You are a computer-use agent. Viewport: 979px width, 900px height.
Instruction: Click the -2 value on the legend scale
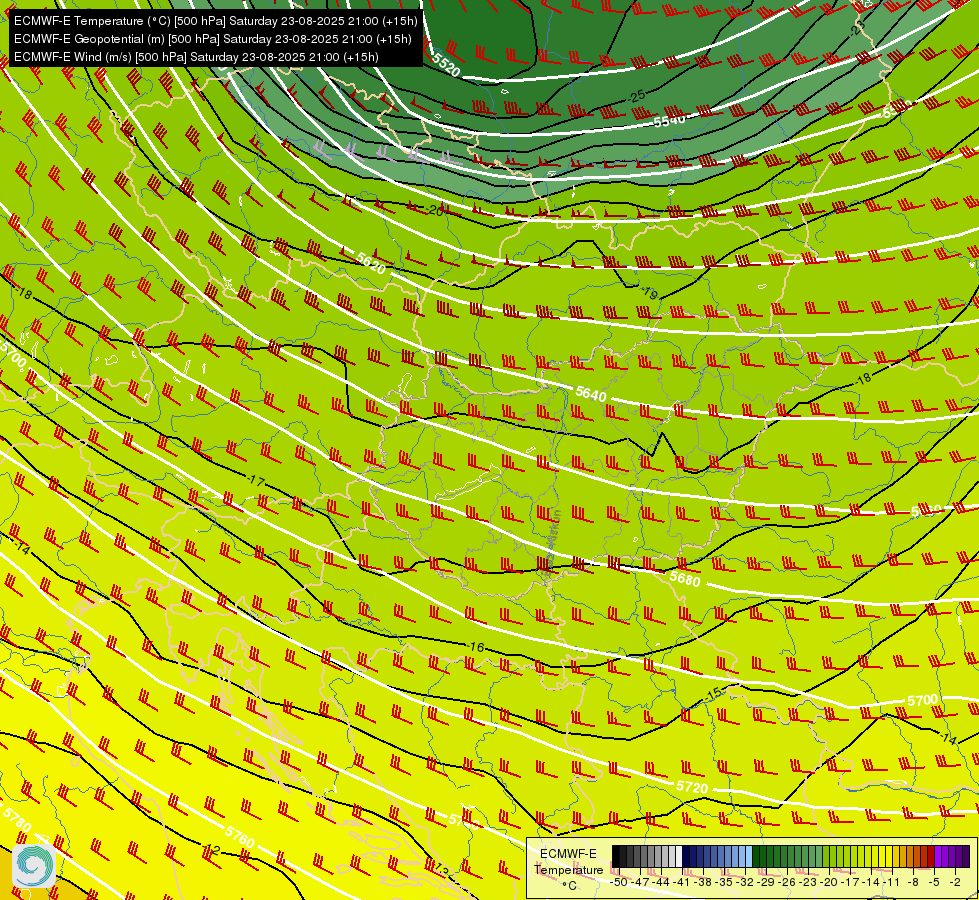coord(956,882)
